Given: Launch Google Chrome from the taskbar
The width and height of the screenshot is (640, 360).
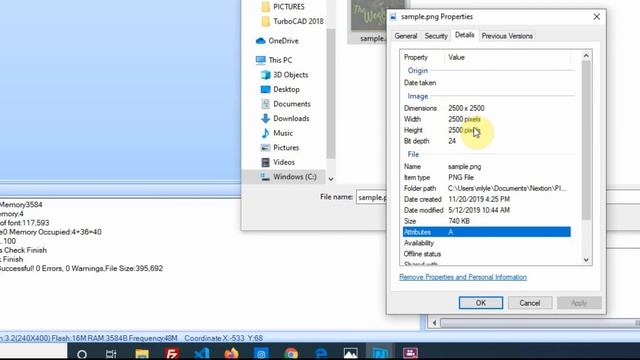Looking at the screenshot, I should pyautogui.click(x=291, y=353).
